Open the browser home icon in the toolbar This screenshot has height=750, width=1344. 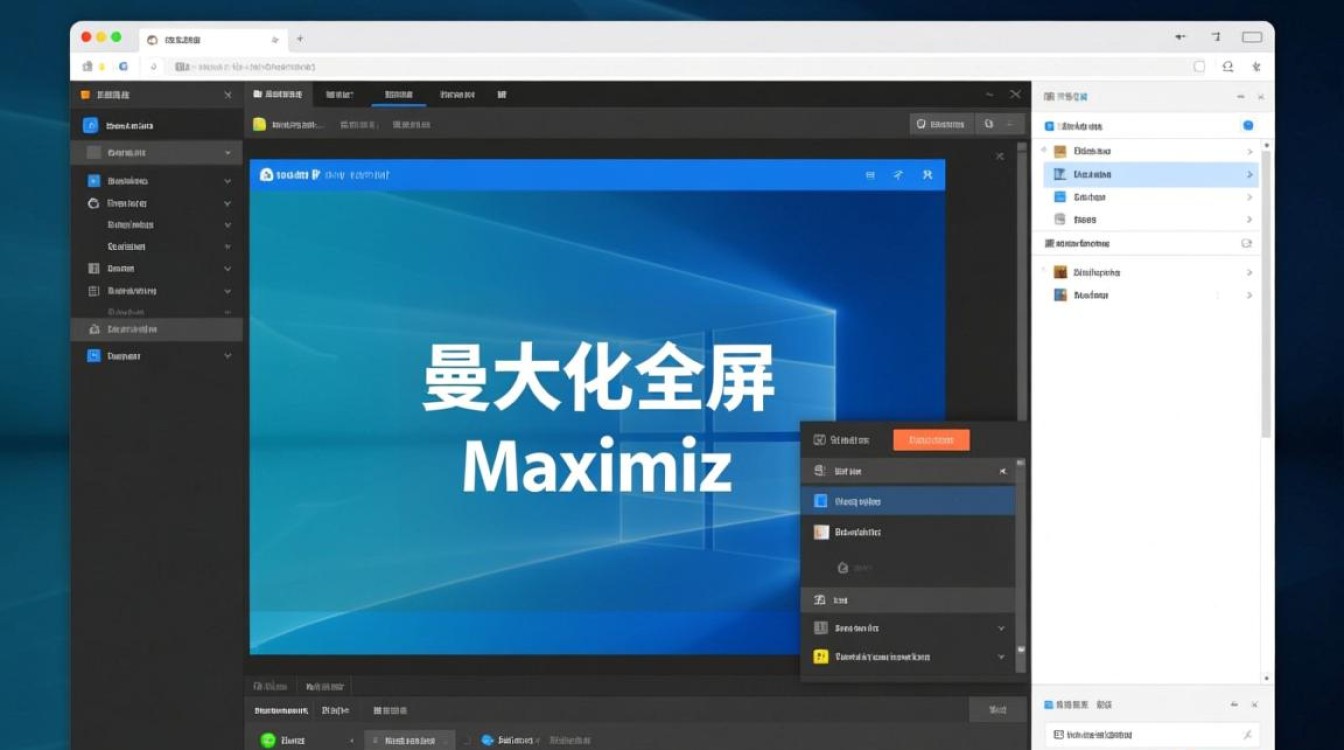point(86,66)
